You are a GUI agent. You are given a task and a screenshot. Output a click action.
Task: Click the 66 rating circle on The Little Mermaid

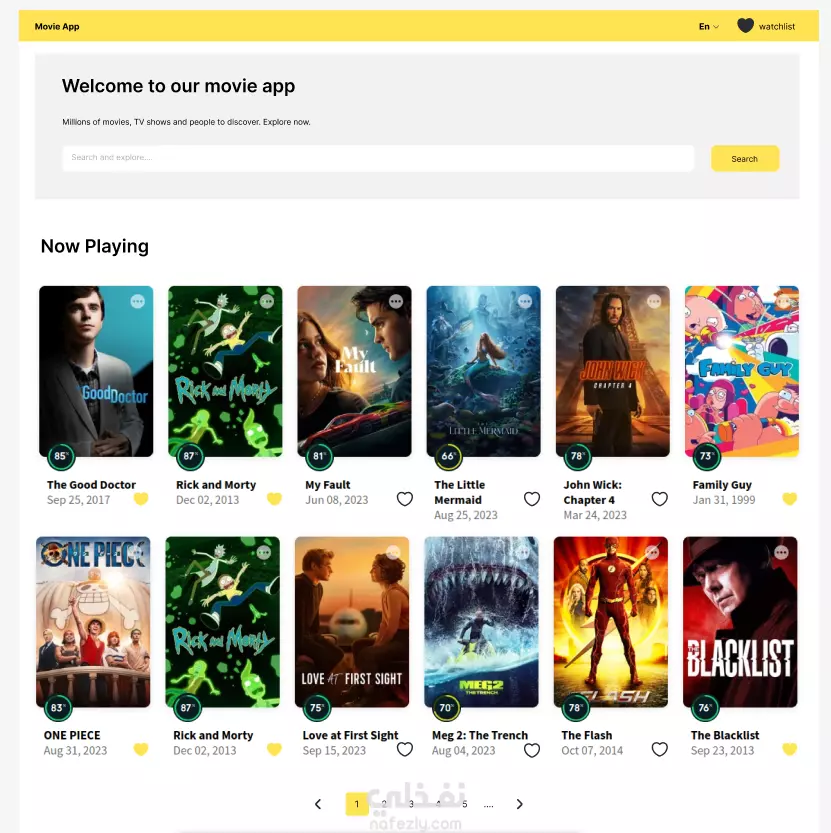coord(448,456)
